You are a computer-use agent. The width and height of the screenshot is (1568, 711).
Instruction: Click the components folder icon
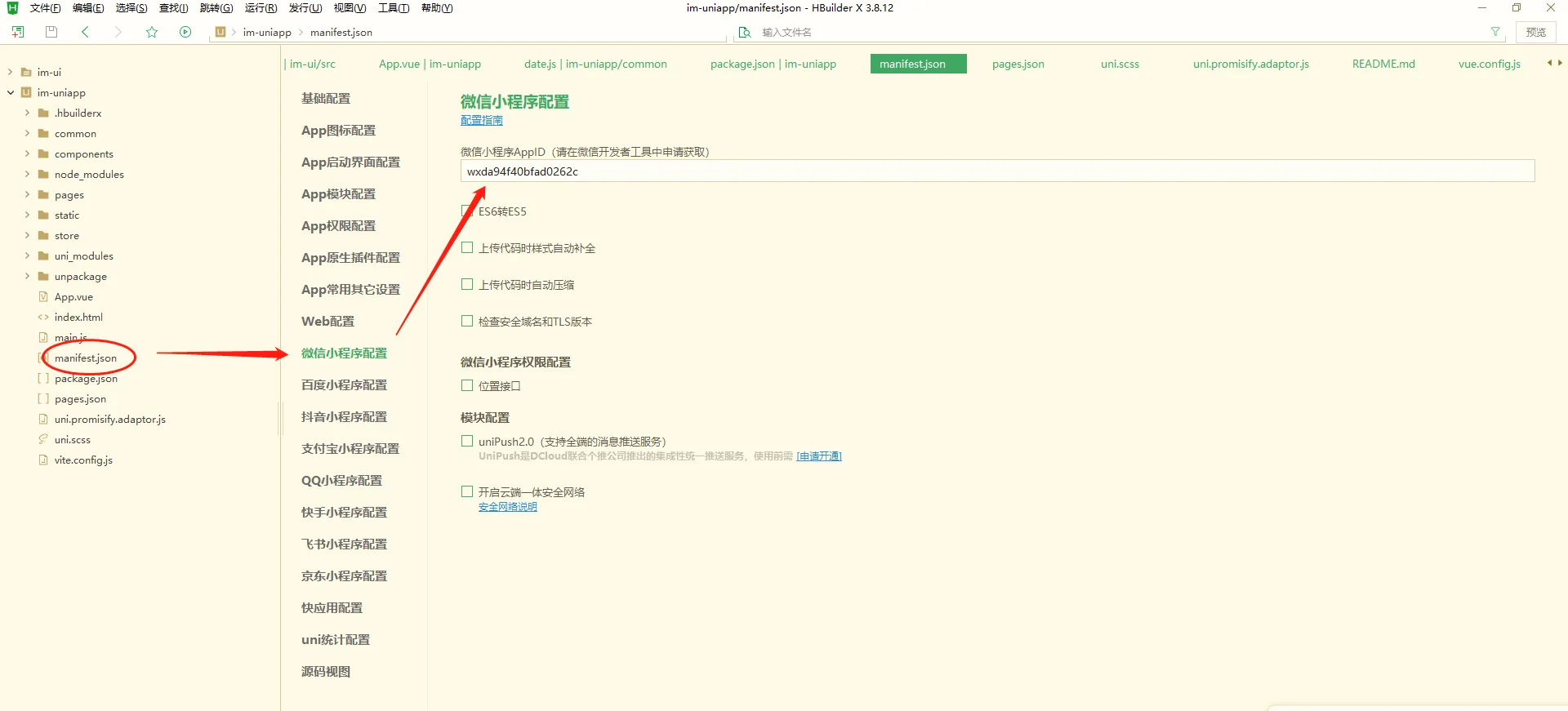tap(43, 153)
